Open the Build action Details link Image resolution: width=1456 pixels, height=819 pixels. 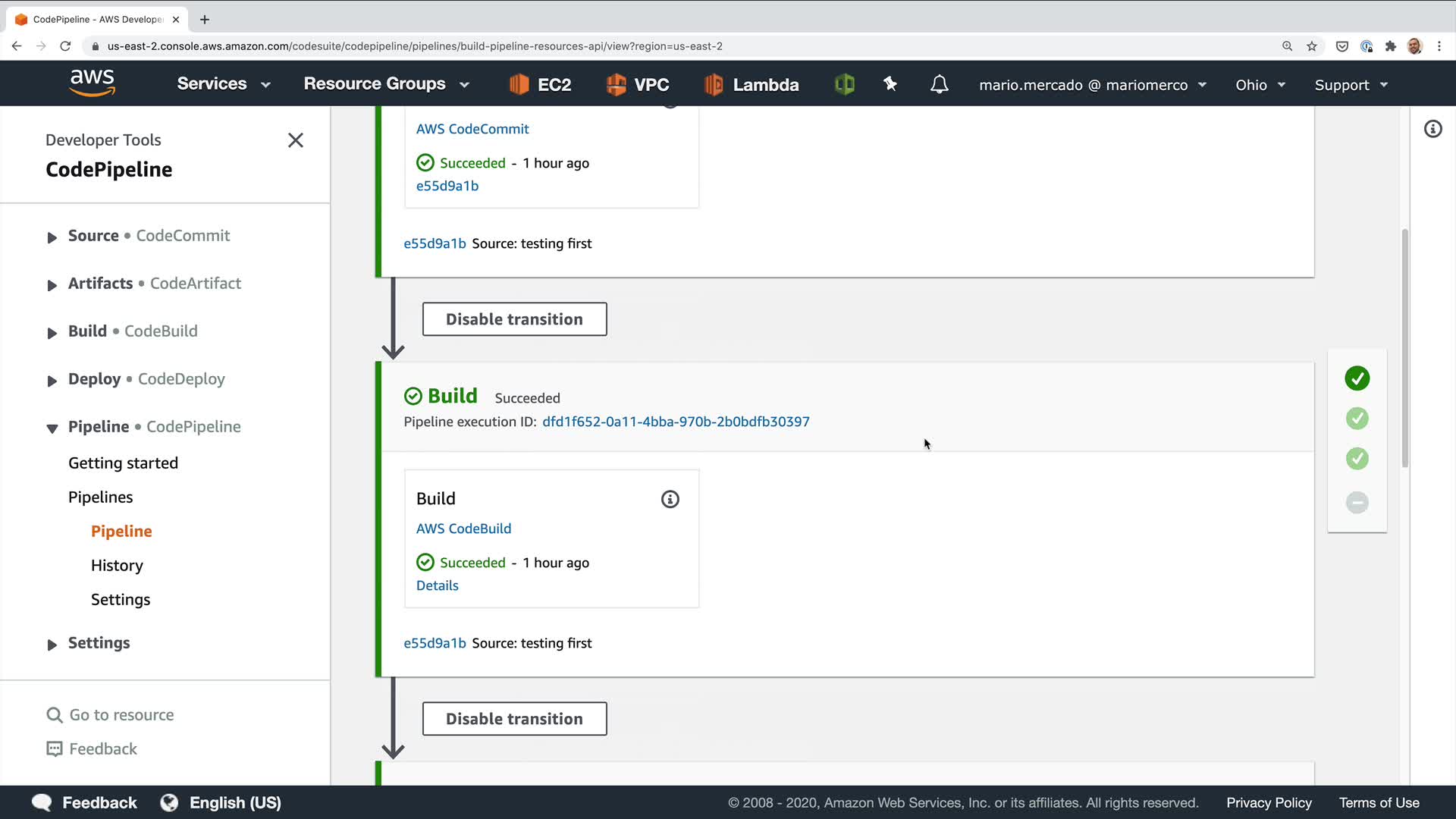tap(437, 585)
